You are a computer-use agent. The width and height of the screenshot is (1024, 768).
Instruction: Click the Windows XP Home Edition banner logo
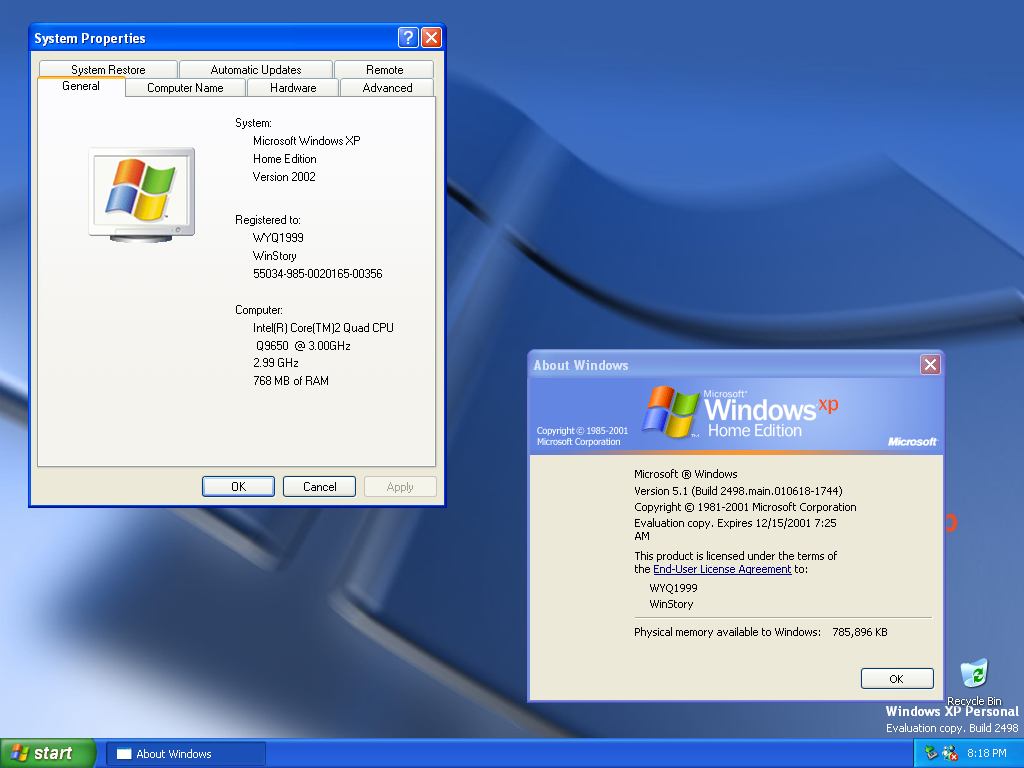tap(739, 412)
